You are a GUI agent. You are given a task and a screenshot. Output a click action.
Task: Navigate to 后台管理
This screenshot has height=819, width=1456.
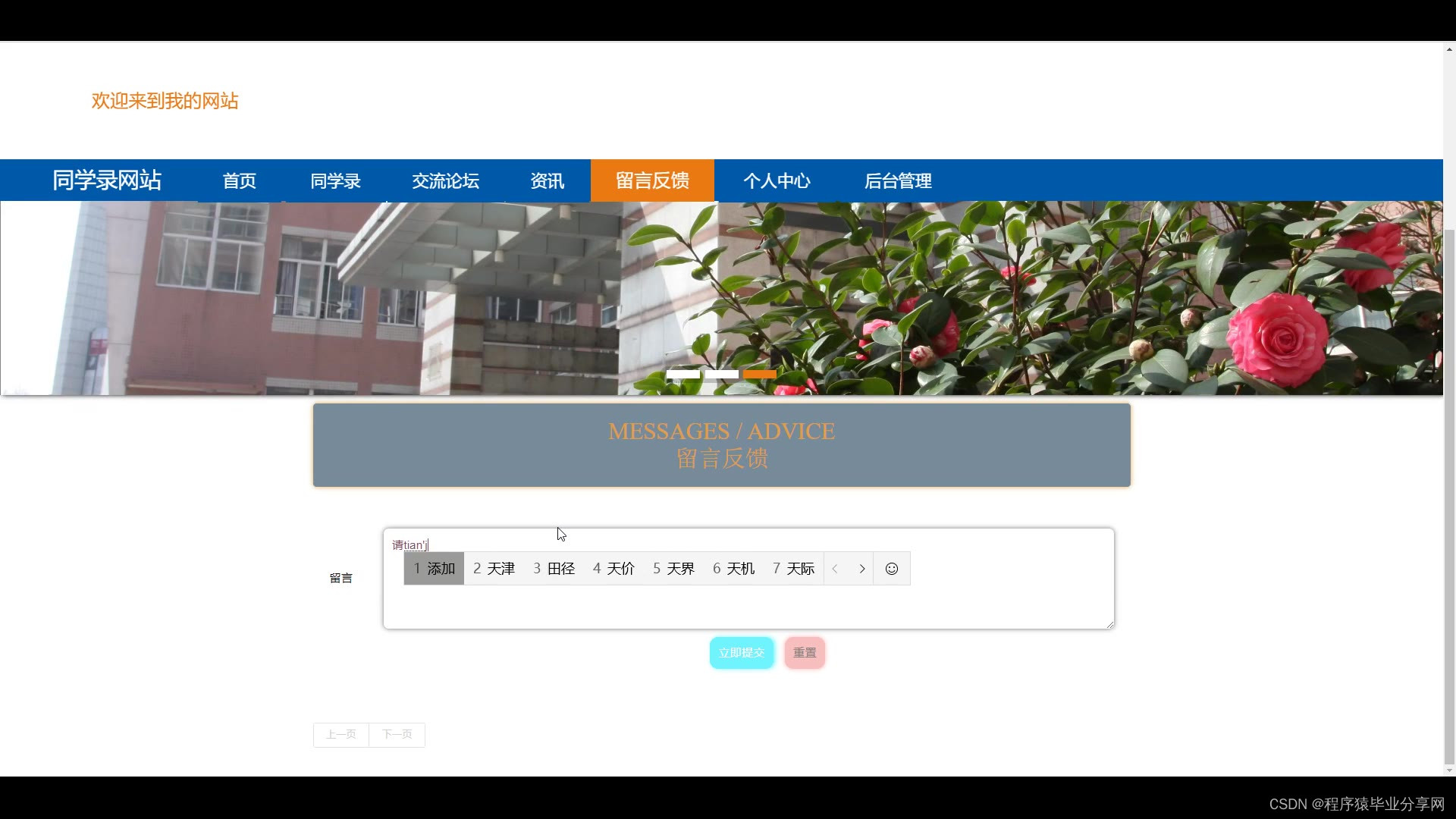tap(898, 180)
